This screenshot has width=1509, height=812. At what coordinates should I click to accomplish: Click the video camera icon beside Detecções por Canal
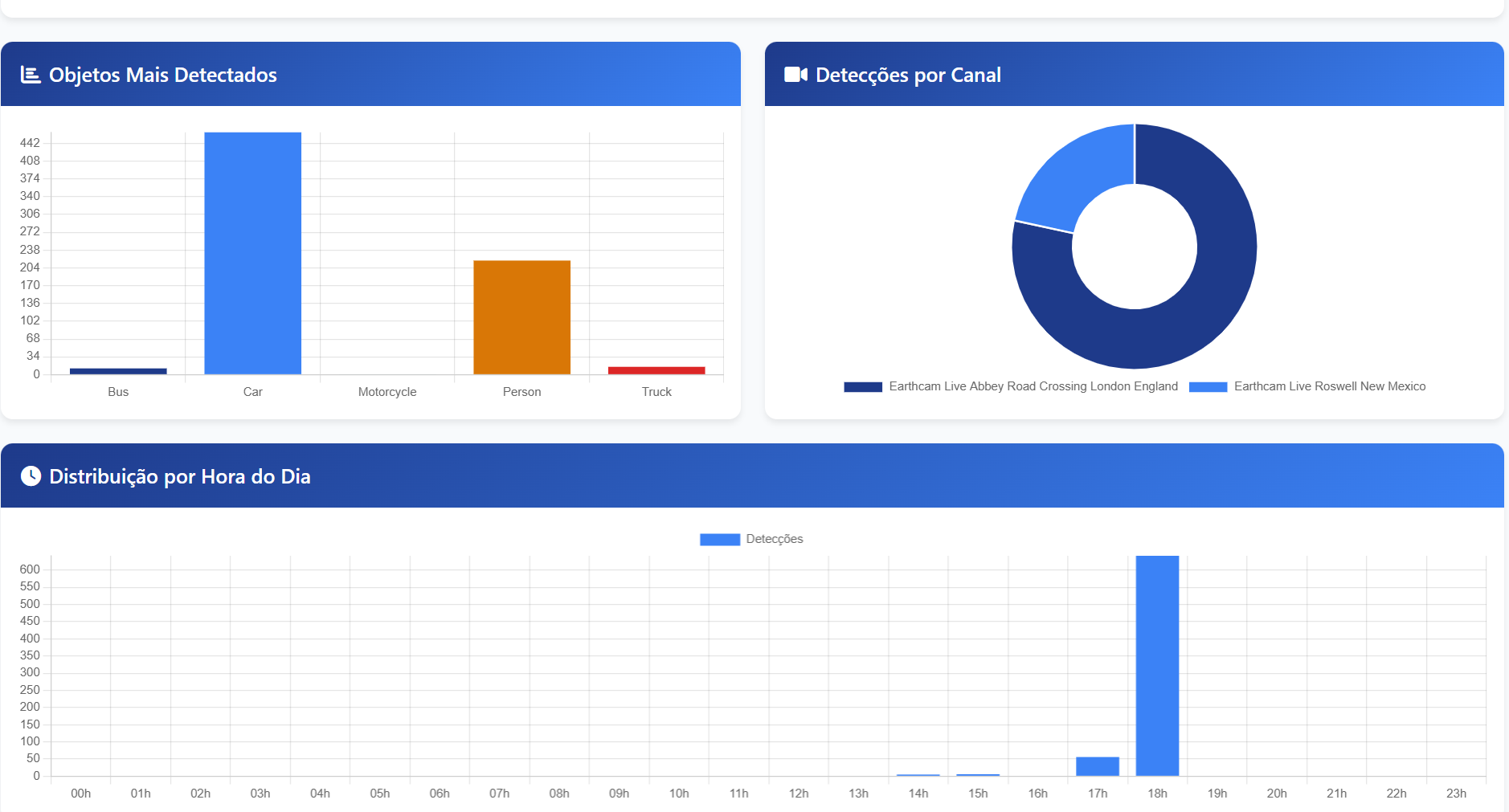point(795,75)
